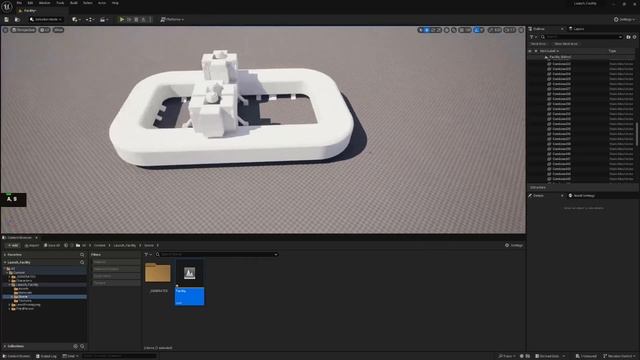Click Import in Content Browser

[31, 246]
